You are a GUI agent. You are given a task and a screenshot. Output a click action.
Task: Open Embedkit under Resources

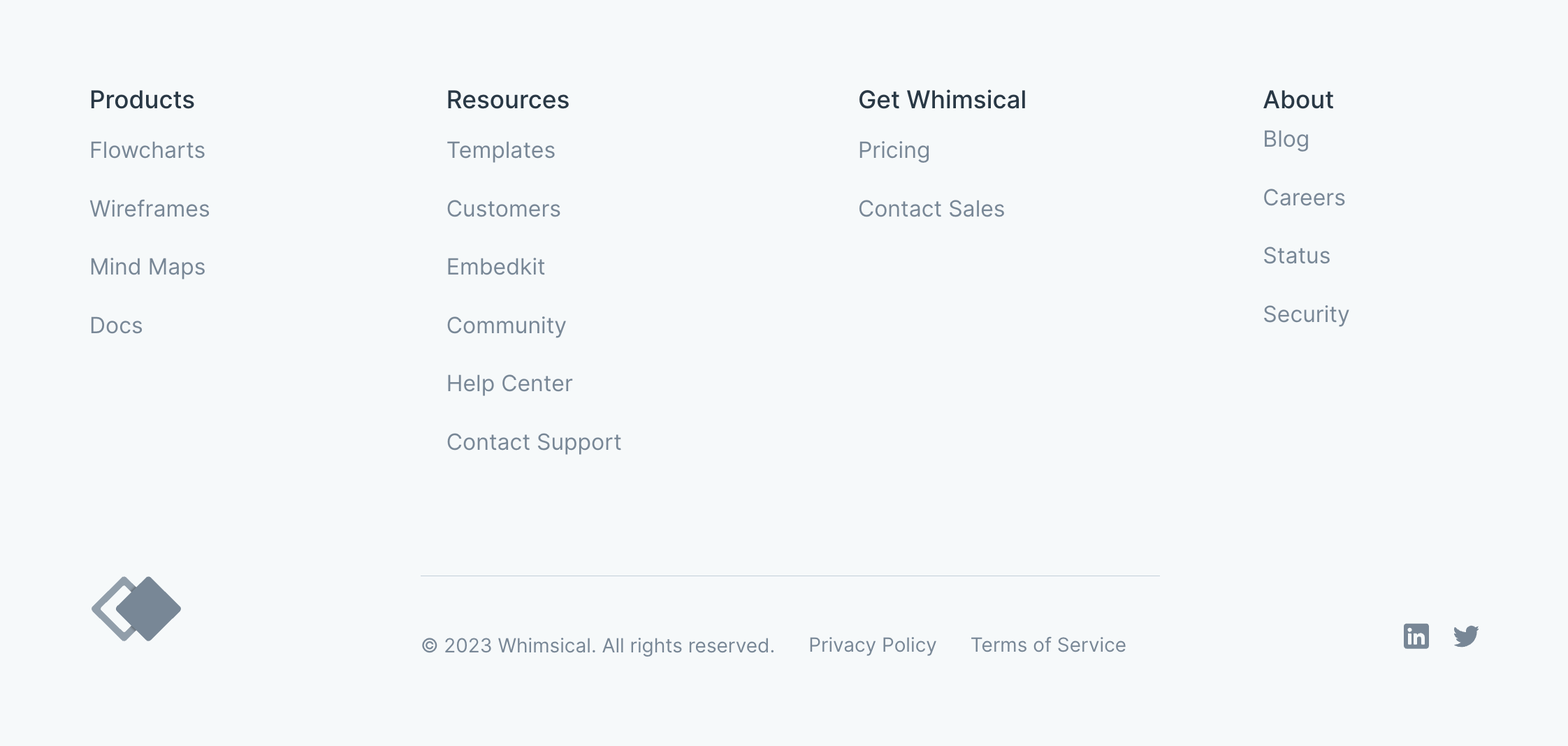[x=496, y=266]
